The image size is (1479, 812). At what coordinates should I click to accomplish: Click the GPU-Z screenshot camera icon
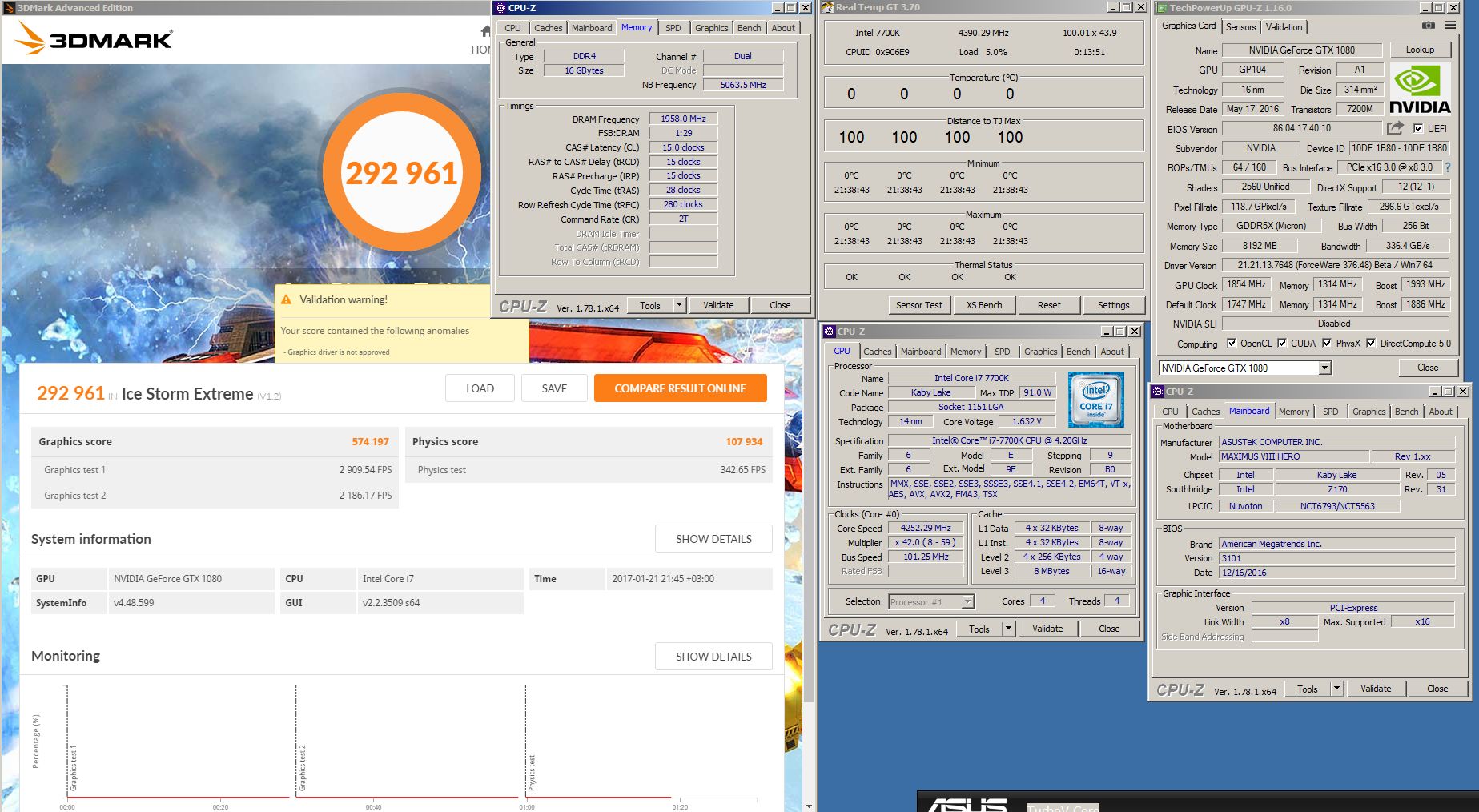point(1428,26)
